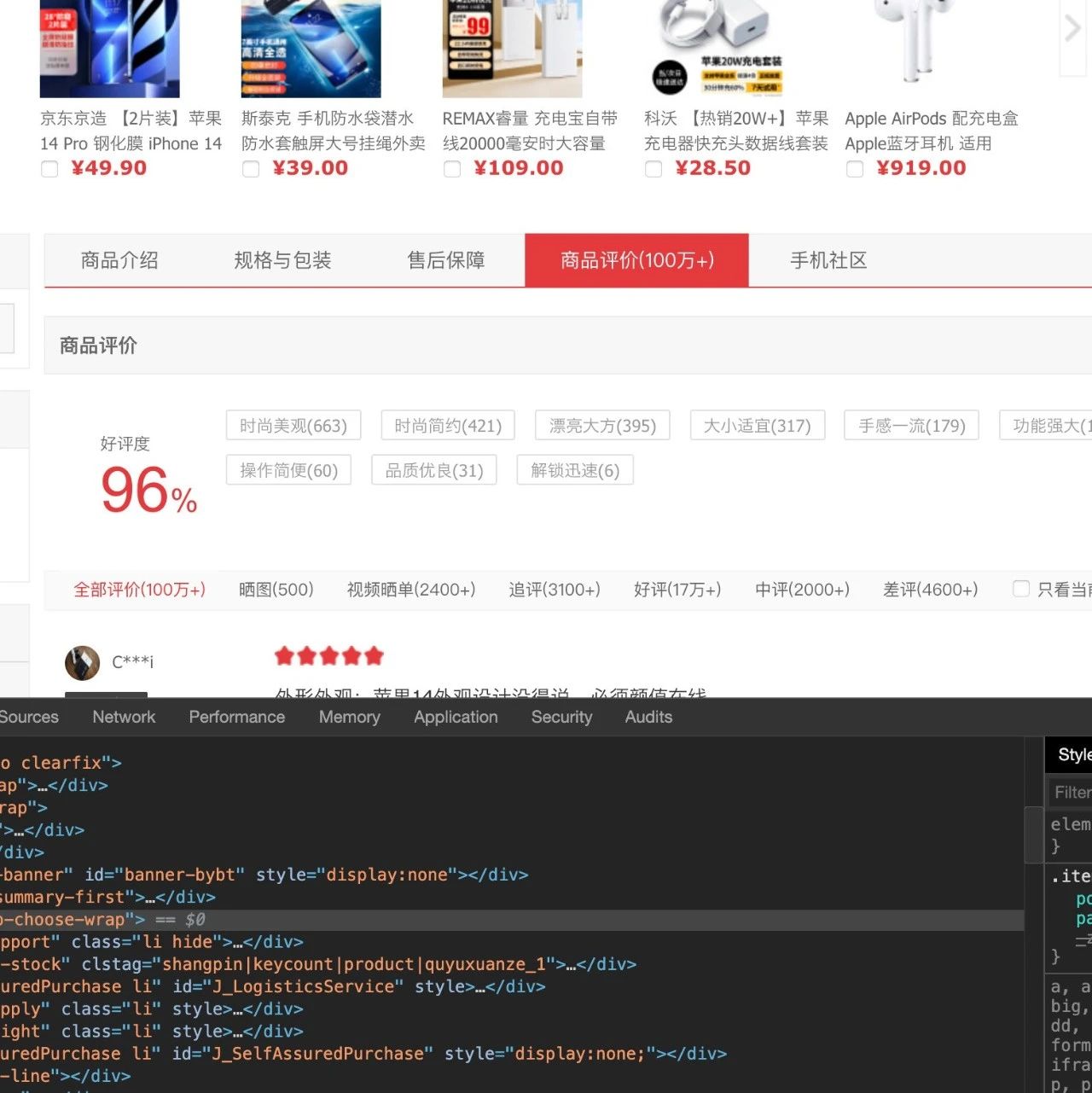1092x1093 pixels.
Task: Filter reviews by tag 解锁迅速(6)
Action: 575,470
